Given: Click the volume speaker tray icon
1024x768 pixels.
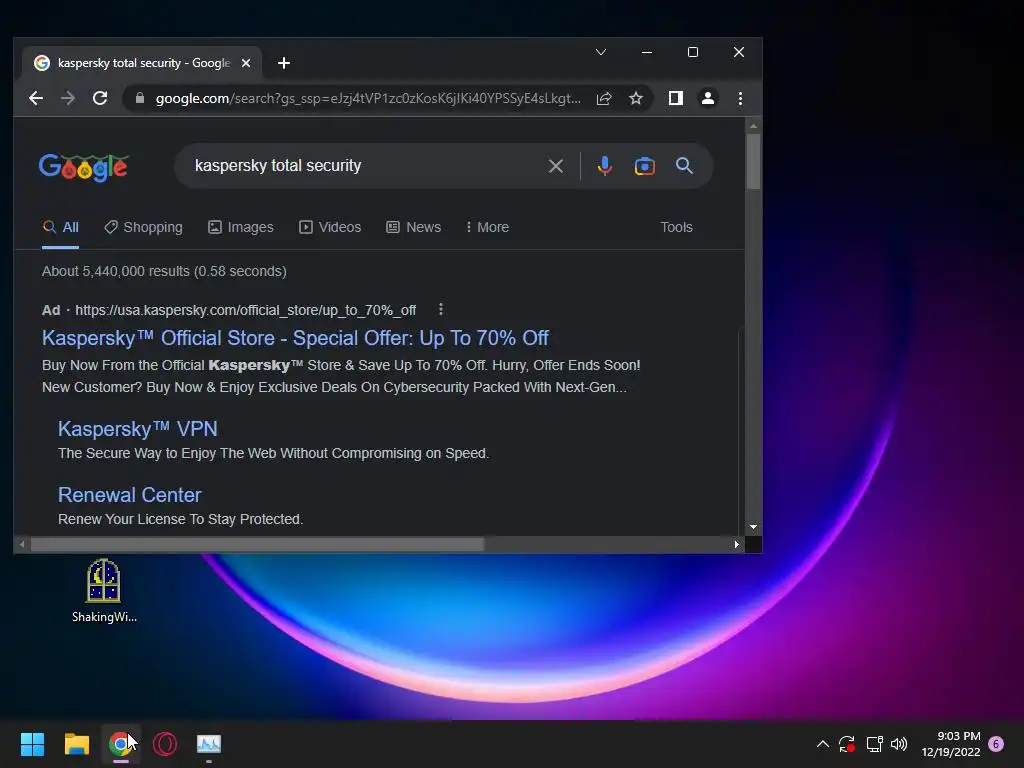Looking at the screenshot, I should coord(899,744).
